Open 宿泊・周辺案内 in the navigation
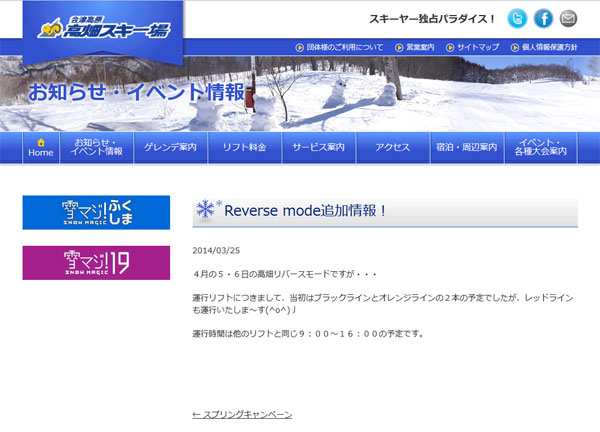600x432 pixels. click(466, 147)
